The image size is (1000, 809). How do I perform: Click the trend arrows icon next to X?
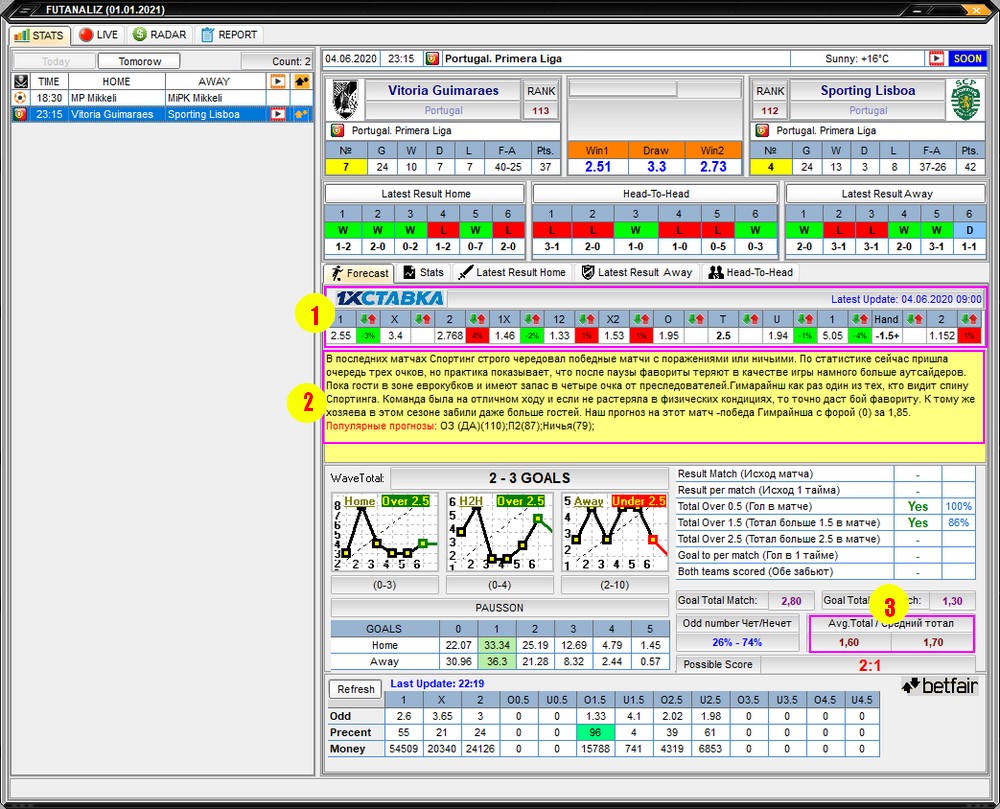(423, 319)
